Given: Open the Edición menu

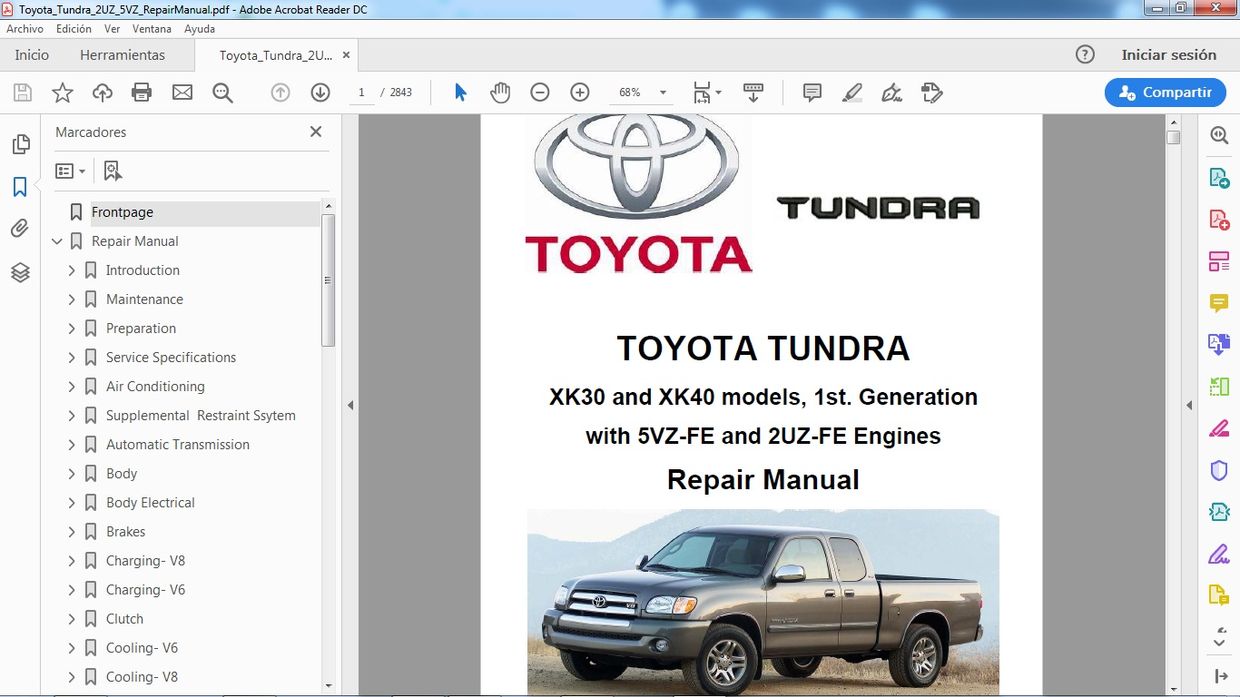Looking at the screenshot, I should (74, 29).
